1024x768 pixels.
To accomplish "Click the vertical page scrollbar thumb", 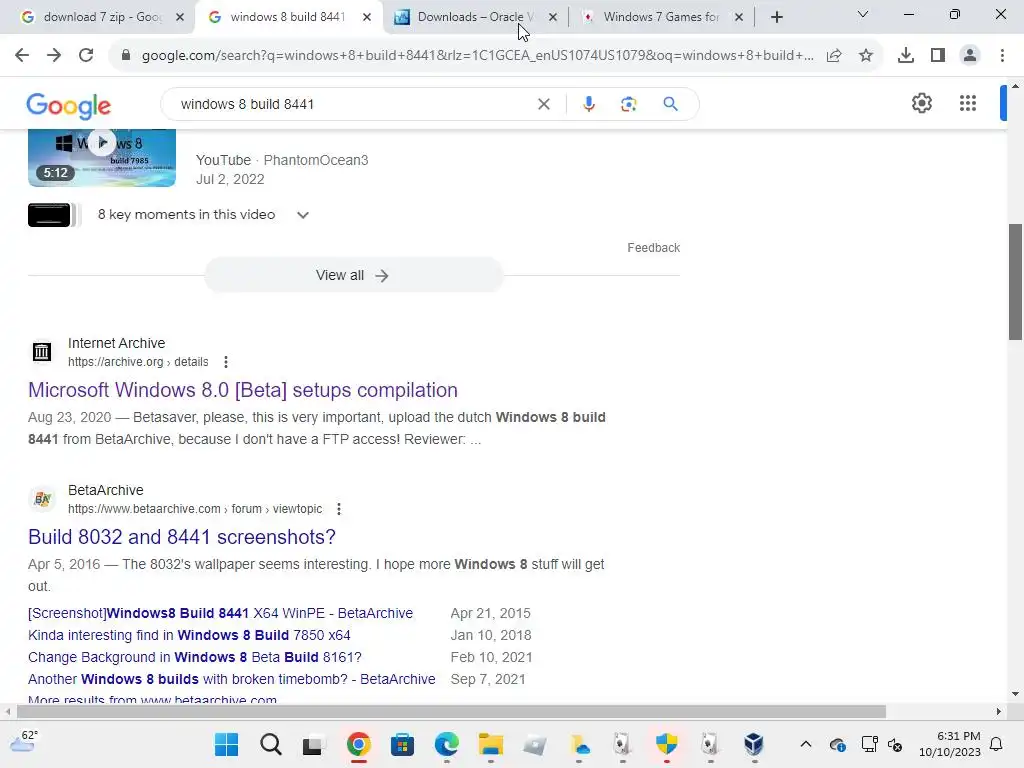I will pos(1015,282).
